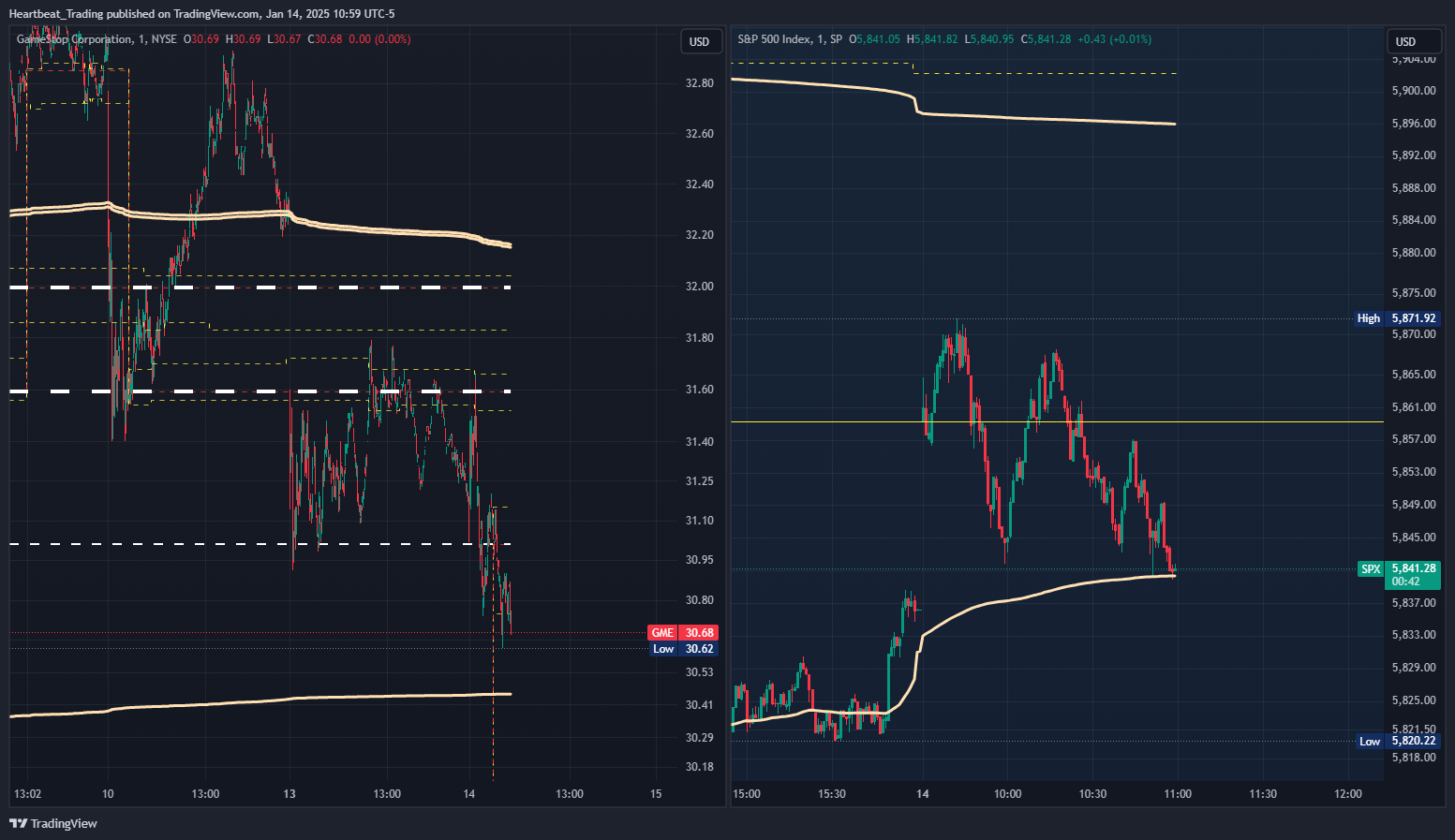Click the 32.60 price axis value
Viewport: 1455px width, 840px height.
pos(700,134)
